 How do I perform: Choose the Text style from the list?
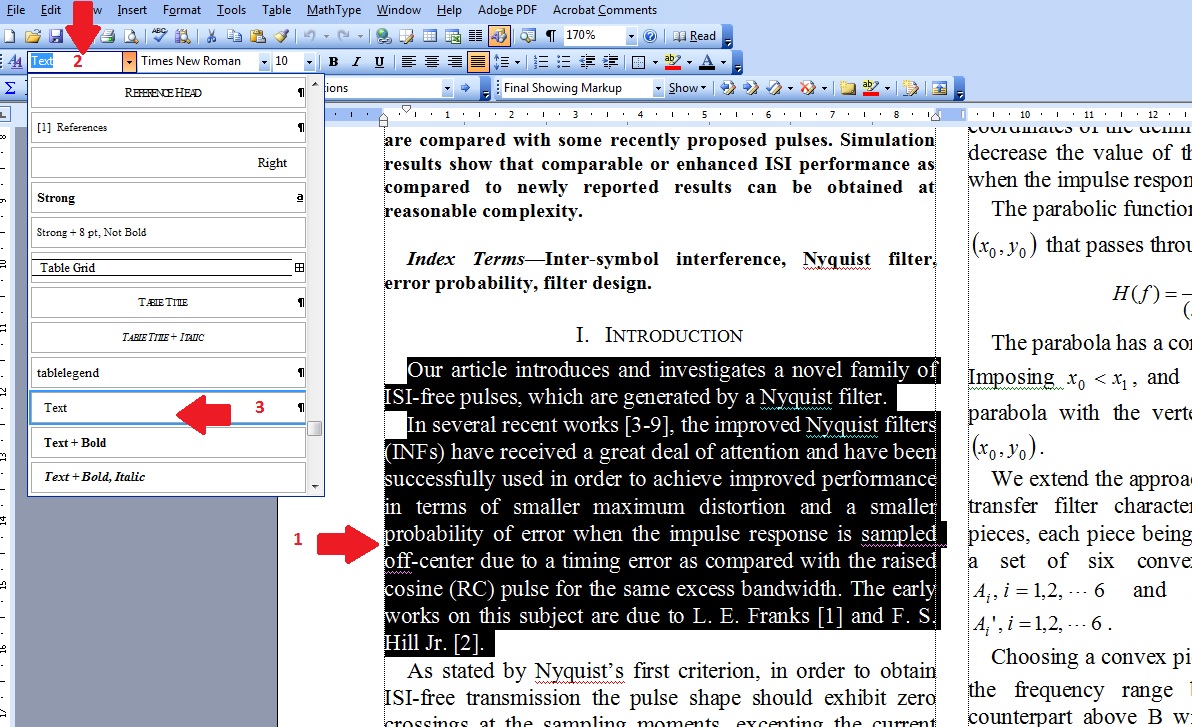pyautogui.click(x=168, y=408)
